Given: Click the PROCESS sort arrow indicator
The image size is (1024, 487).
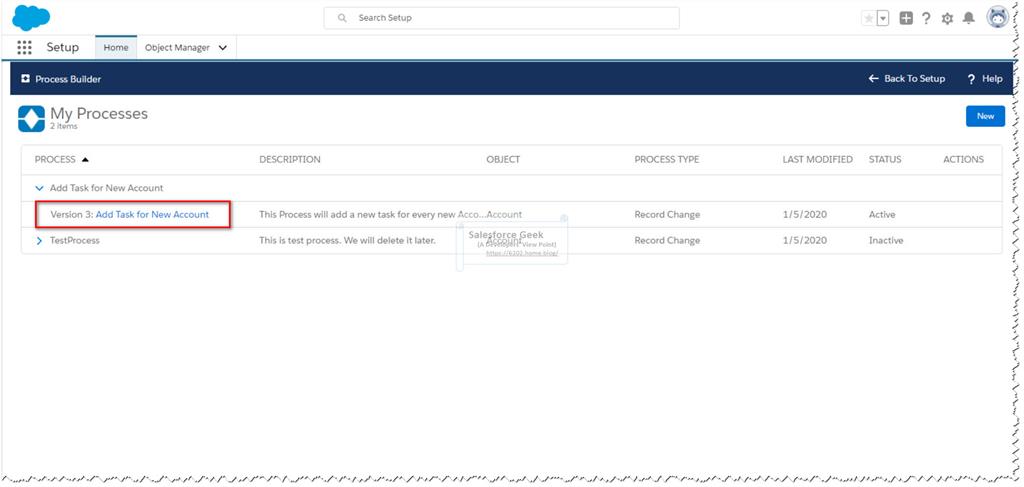Looking at the screenshot, I should (x=85, y=160).
